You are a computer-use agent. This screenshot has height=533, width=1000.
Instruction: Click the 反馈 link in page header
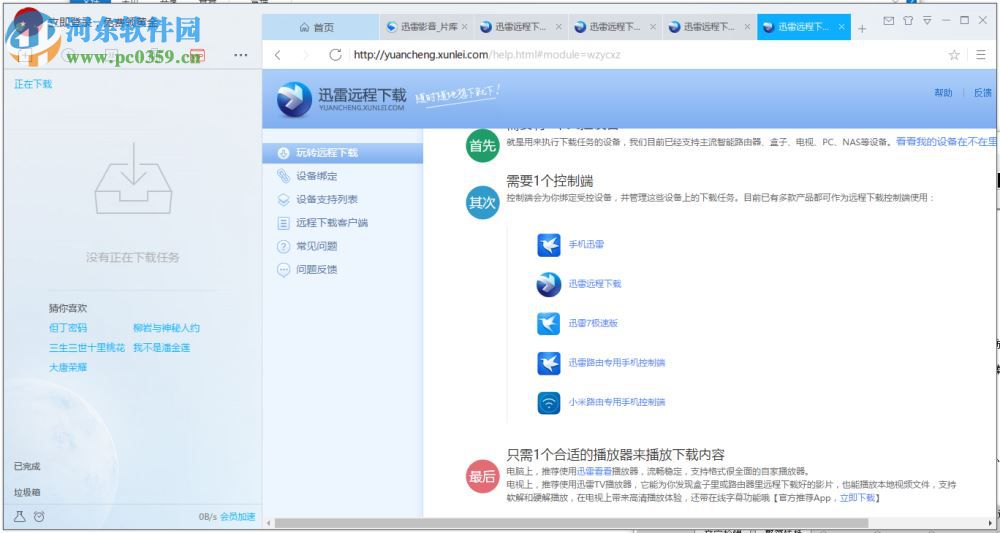click(x=983, y=93)
